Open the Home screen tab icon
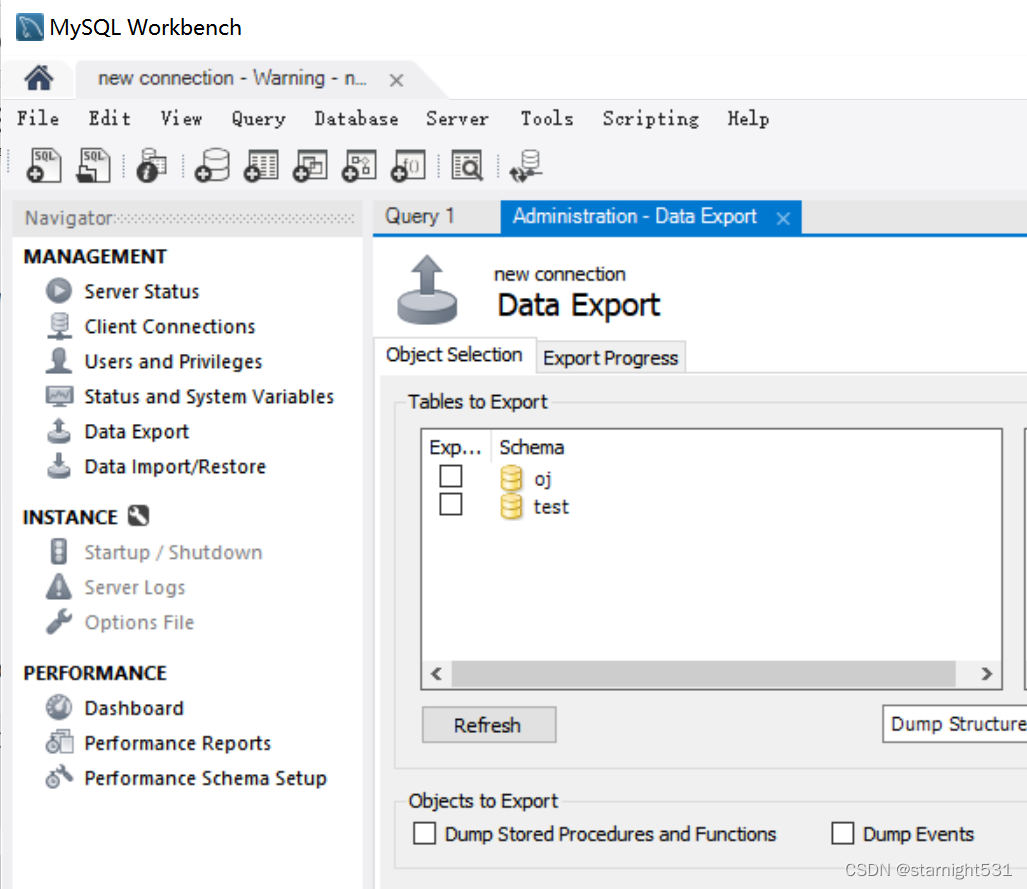 point(39,79)
